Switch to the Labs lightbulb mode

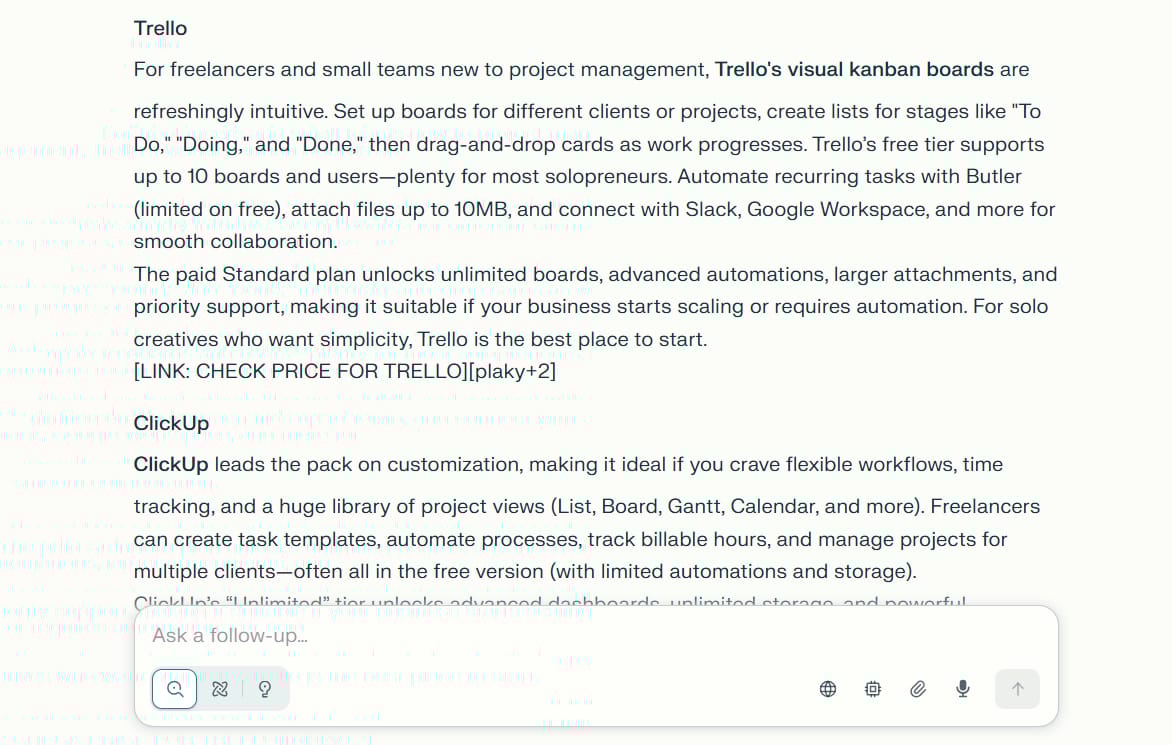[265, 689]
